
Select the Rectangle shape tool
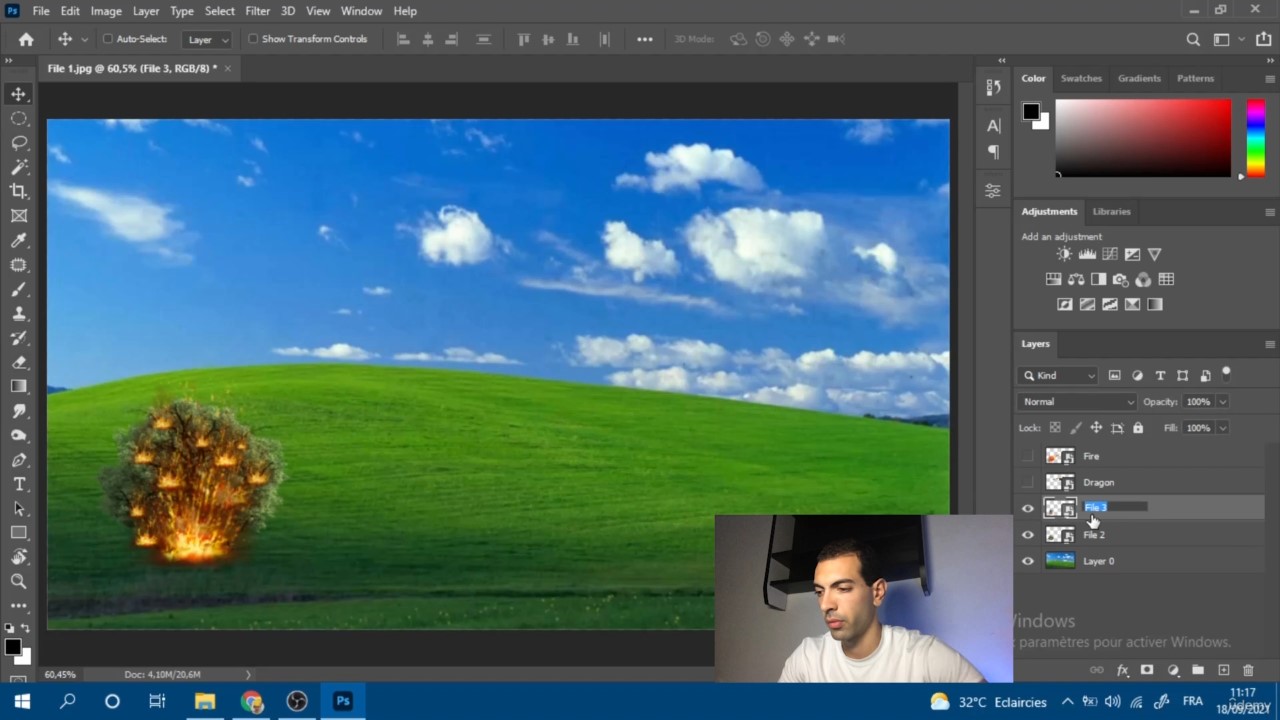click(x=19, y=533)
